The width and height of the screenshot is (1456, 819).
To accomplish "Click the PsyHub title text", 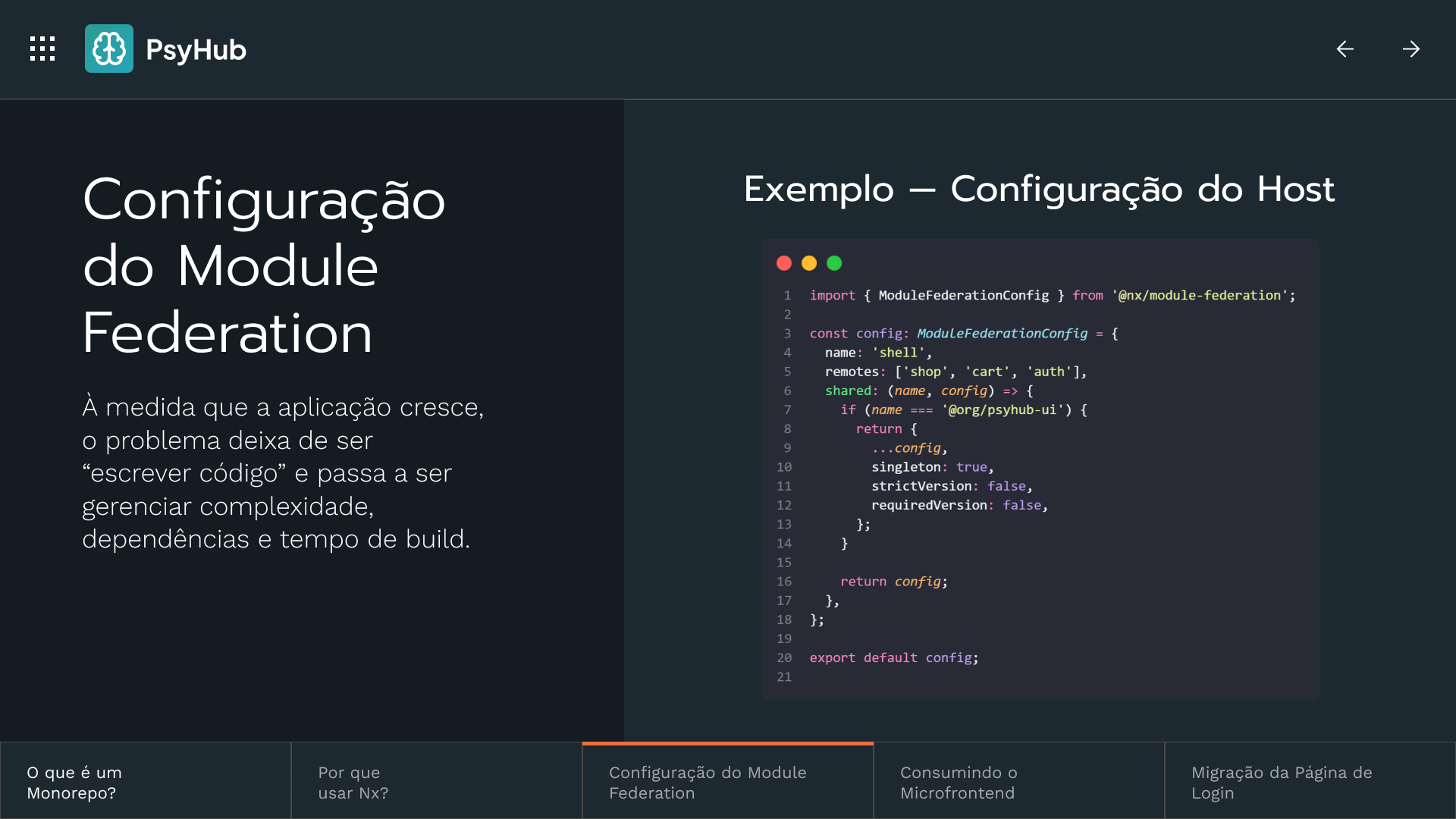I will (196, 50).
